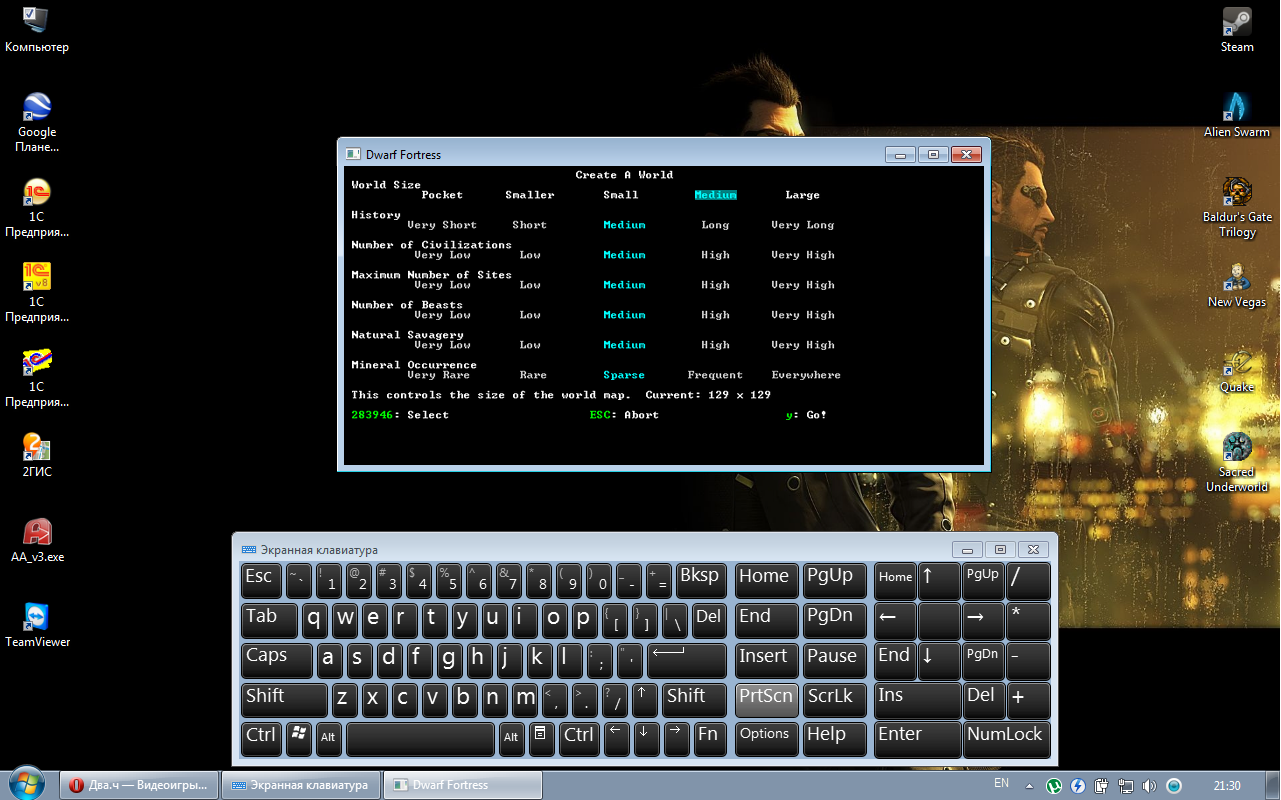The width and height of the screenshot is (1281, 800).
Task: Click the speaker volume tray icon
Action: coord(1149,786)
